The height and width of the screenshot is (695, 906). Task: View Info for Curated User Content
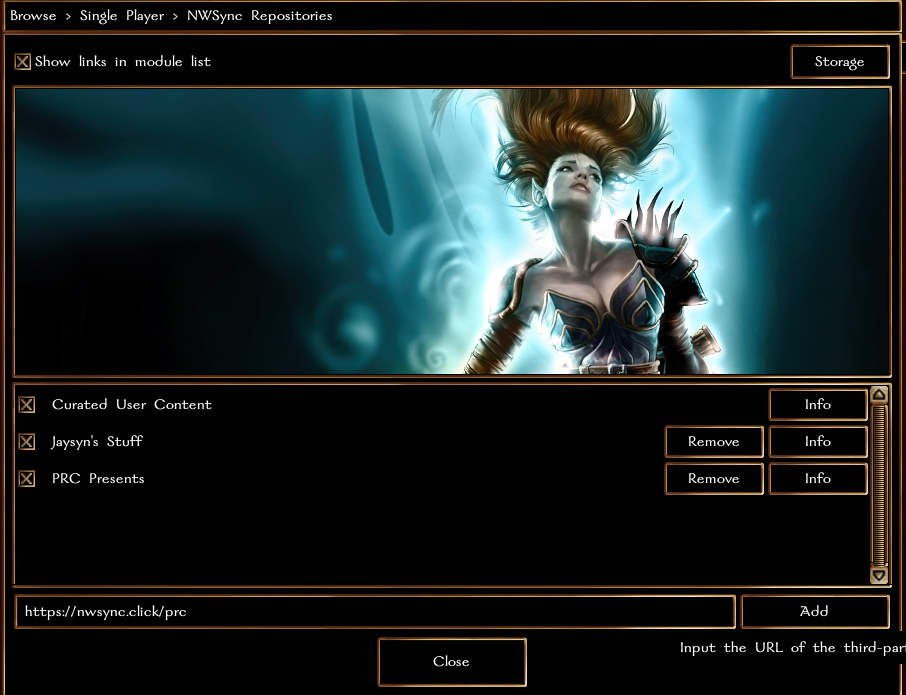817,404
